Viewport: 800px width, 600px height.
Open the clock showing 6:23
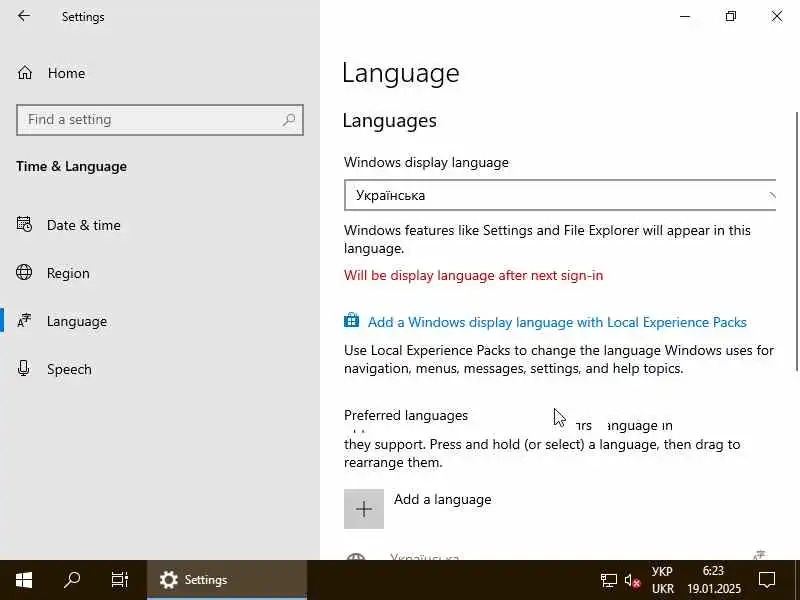(x=713, y=580)
